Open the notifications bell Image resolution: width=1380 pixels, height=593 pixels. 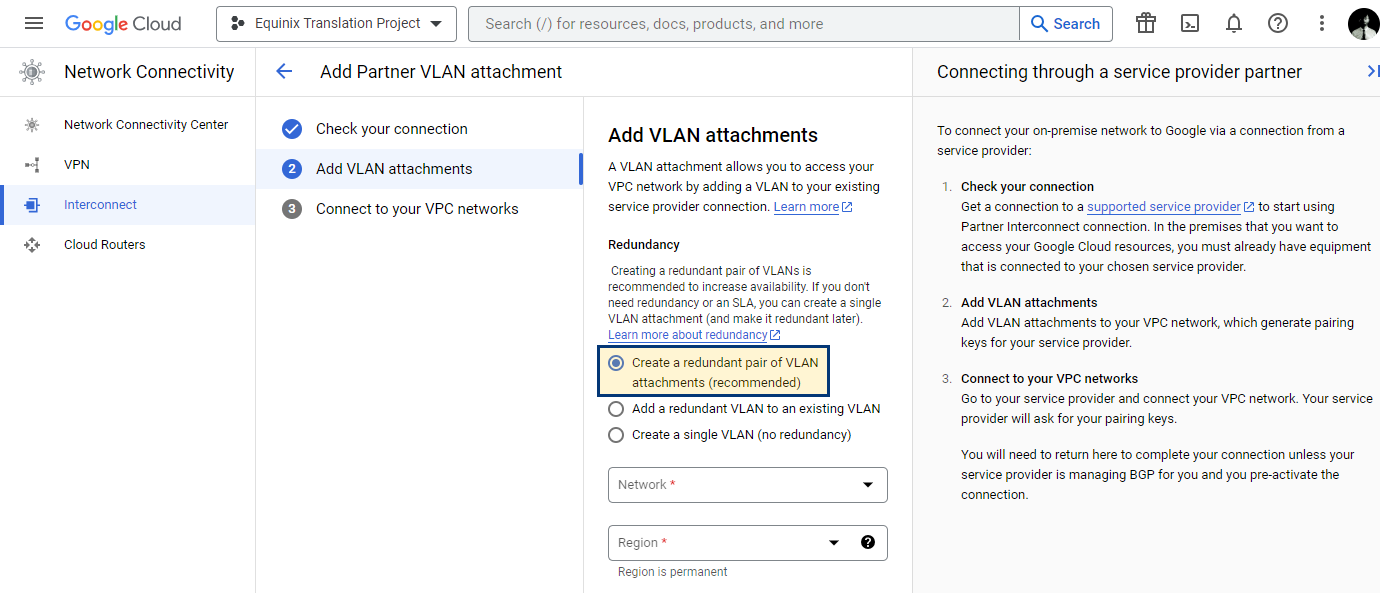(x=1234, y=23)
